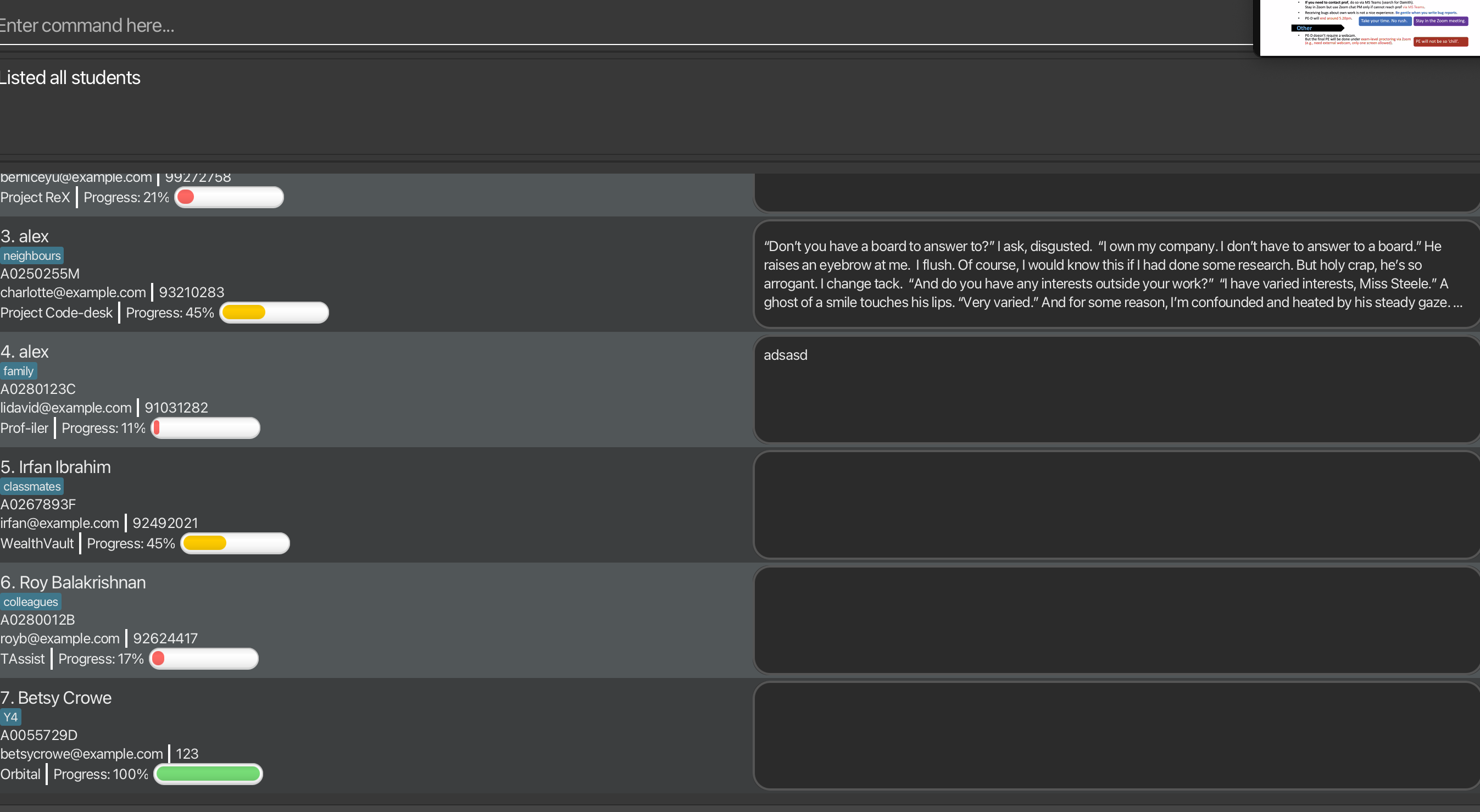The height and width of the screenshot is (812, 1480).
Task: Click email irfan@example.com
Action: (x=60, y=523)
